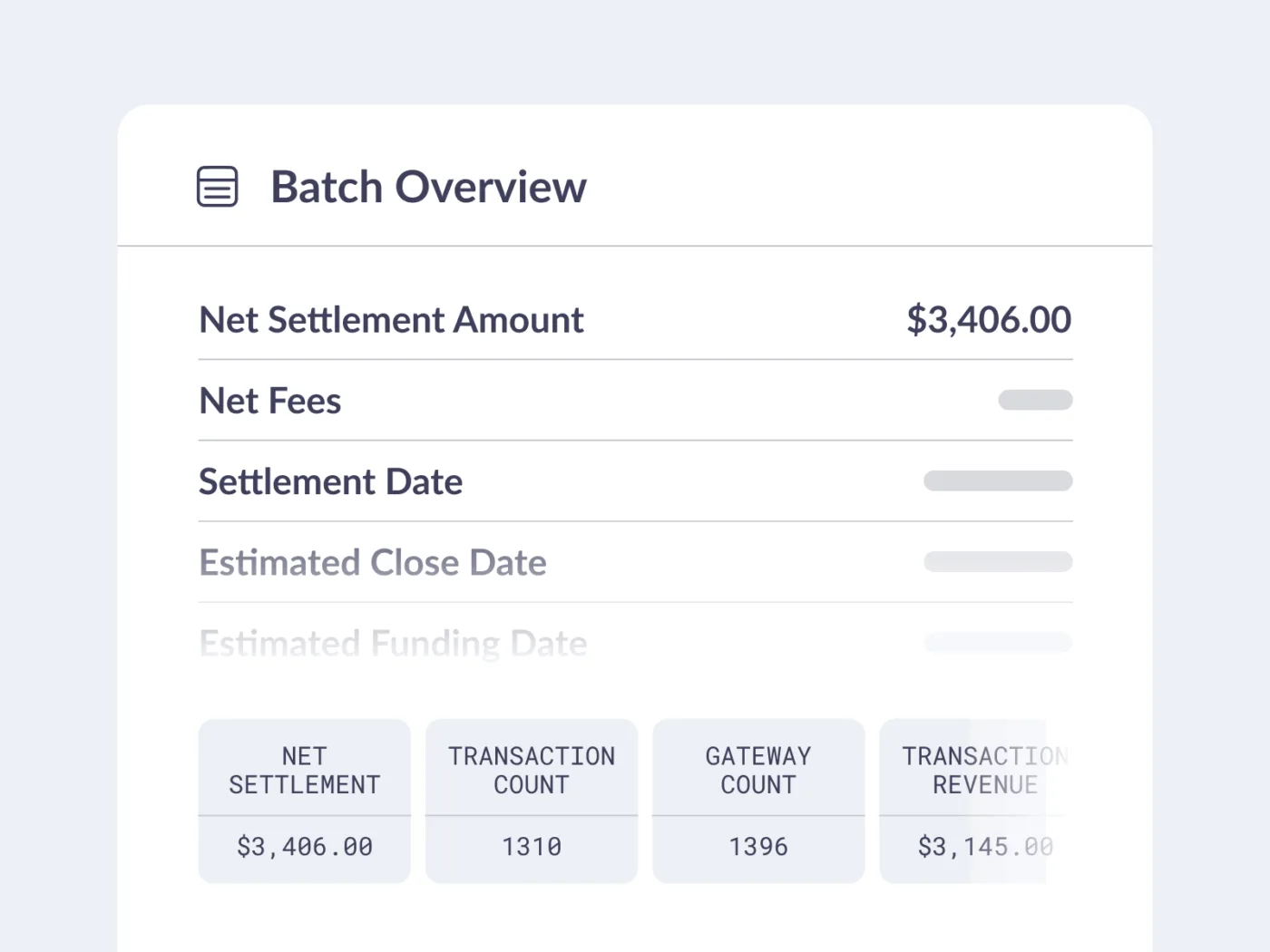Click the Batch Overview list icon
The image size is (1270, 952).
pyautogui.click(x=218, y=187)
